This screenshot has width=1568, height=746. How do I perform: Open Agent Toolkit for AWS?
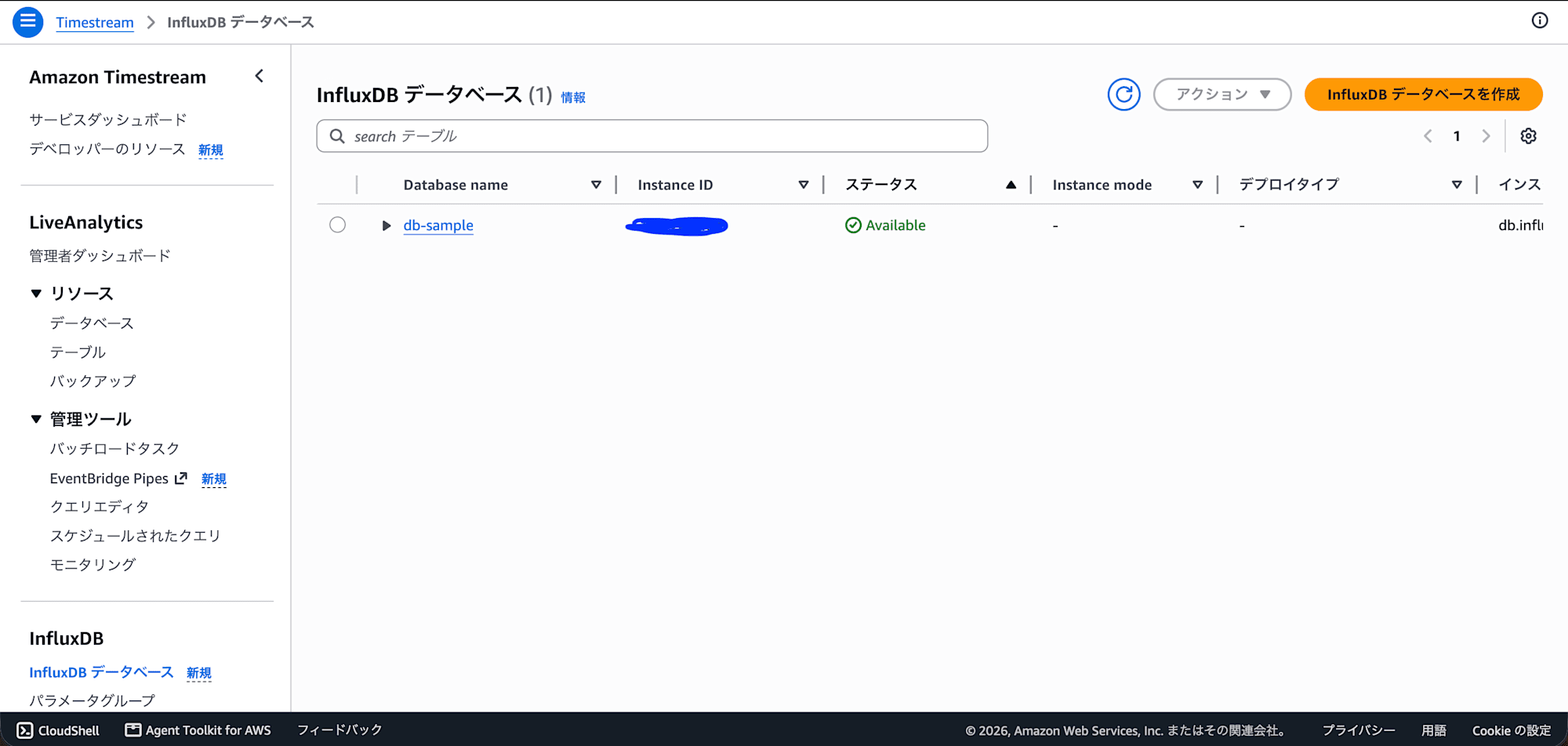point(198,730)
